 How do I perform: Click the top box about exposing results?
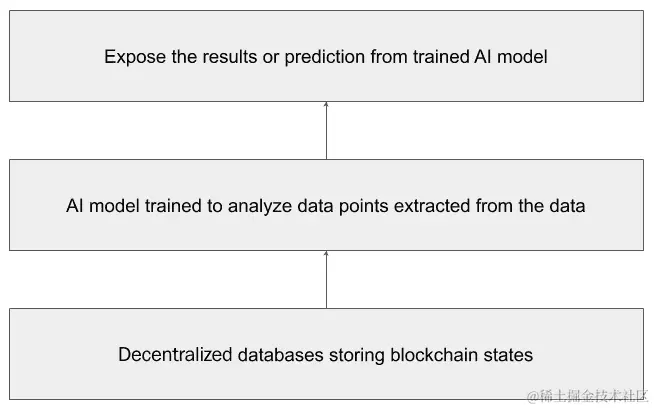click(x=326, y=56)
